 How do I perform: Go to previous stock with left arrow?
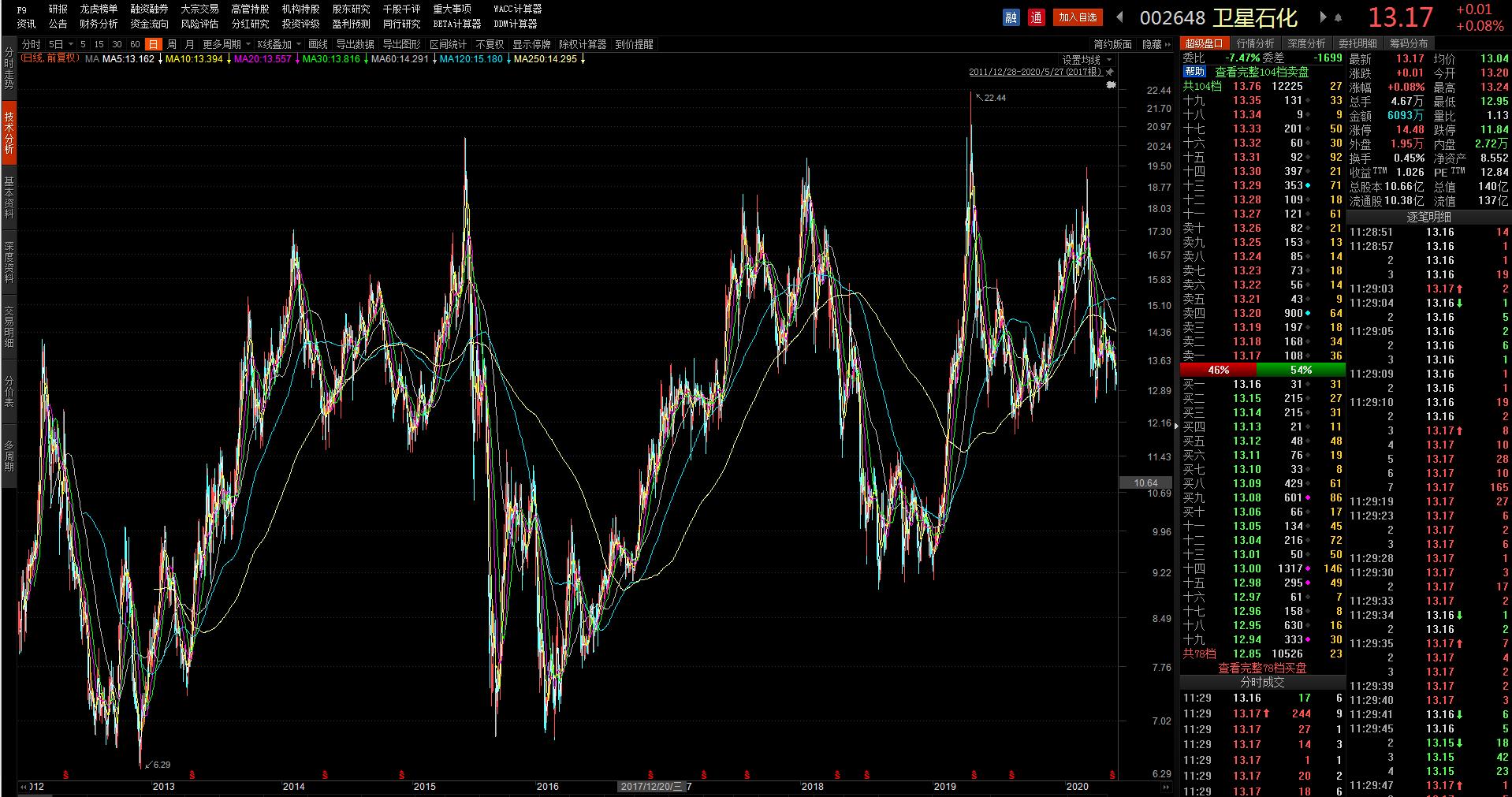coord(1119,17)
